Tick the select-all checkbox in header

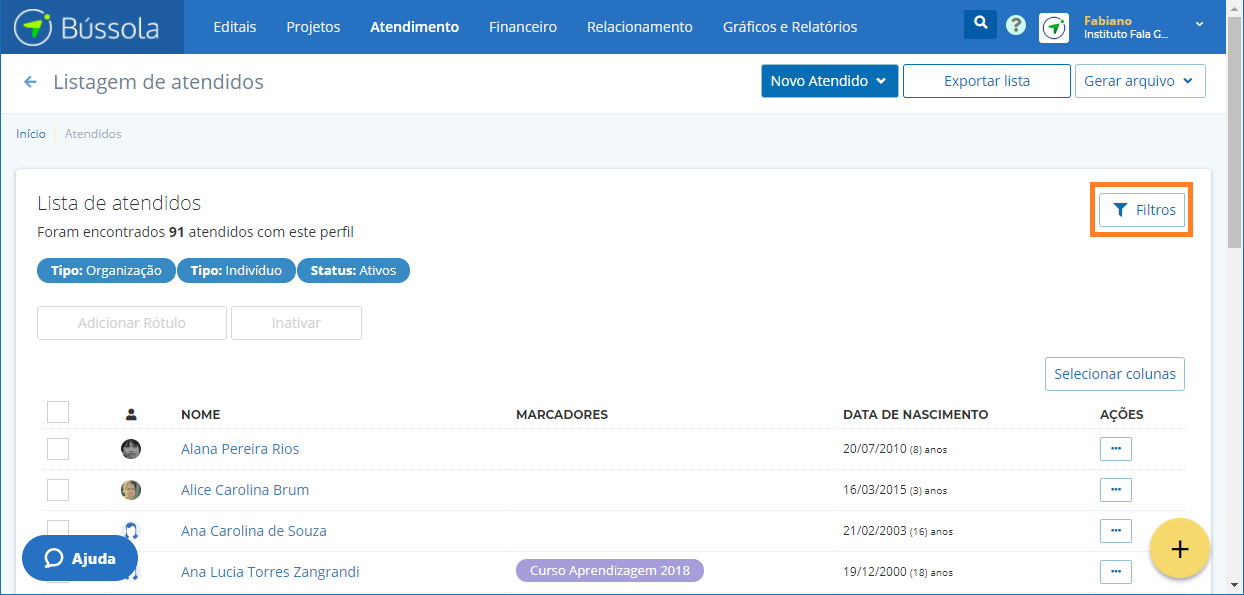(58, 412)
